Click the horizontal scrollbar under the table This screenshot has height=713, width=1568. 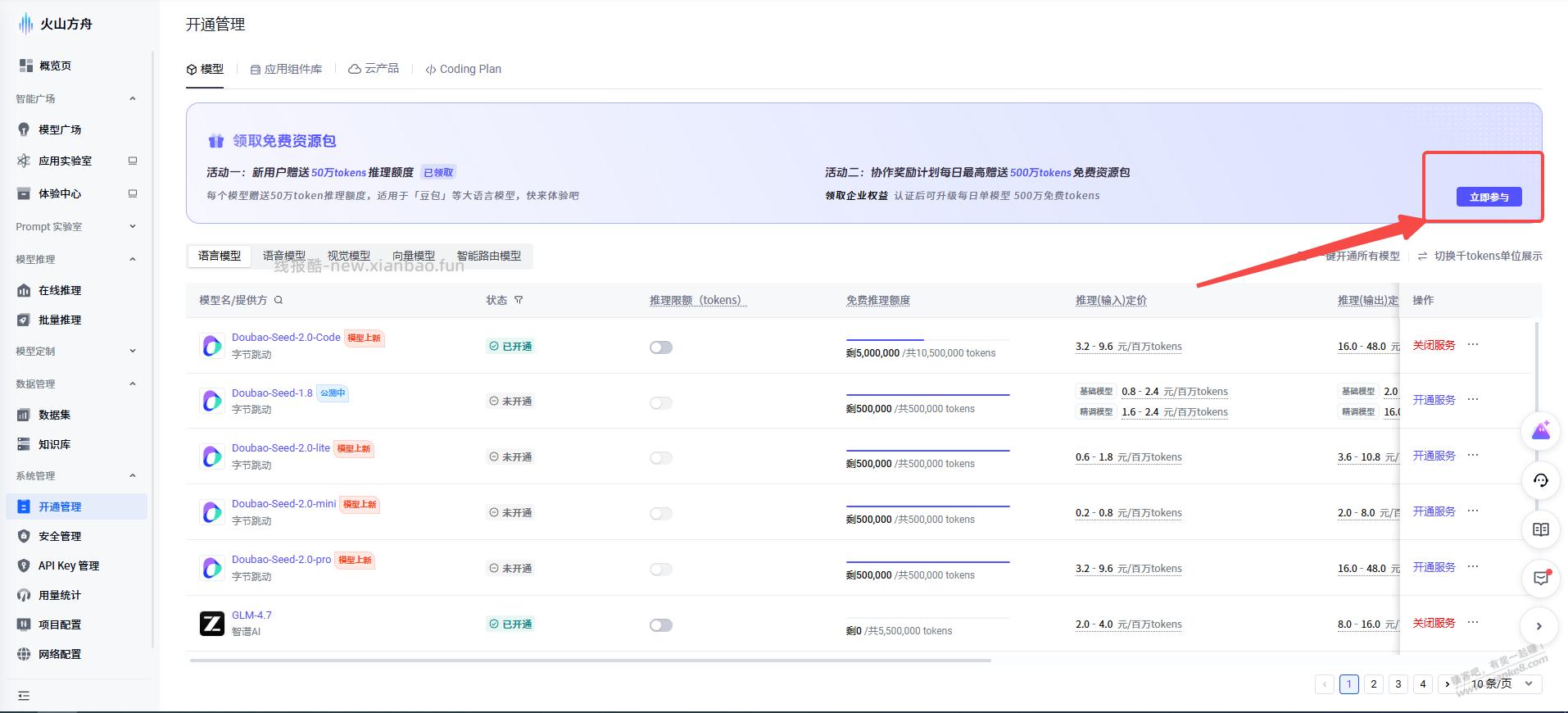click(x=590, y=660)
